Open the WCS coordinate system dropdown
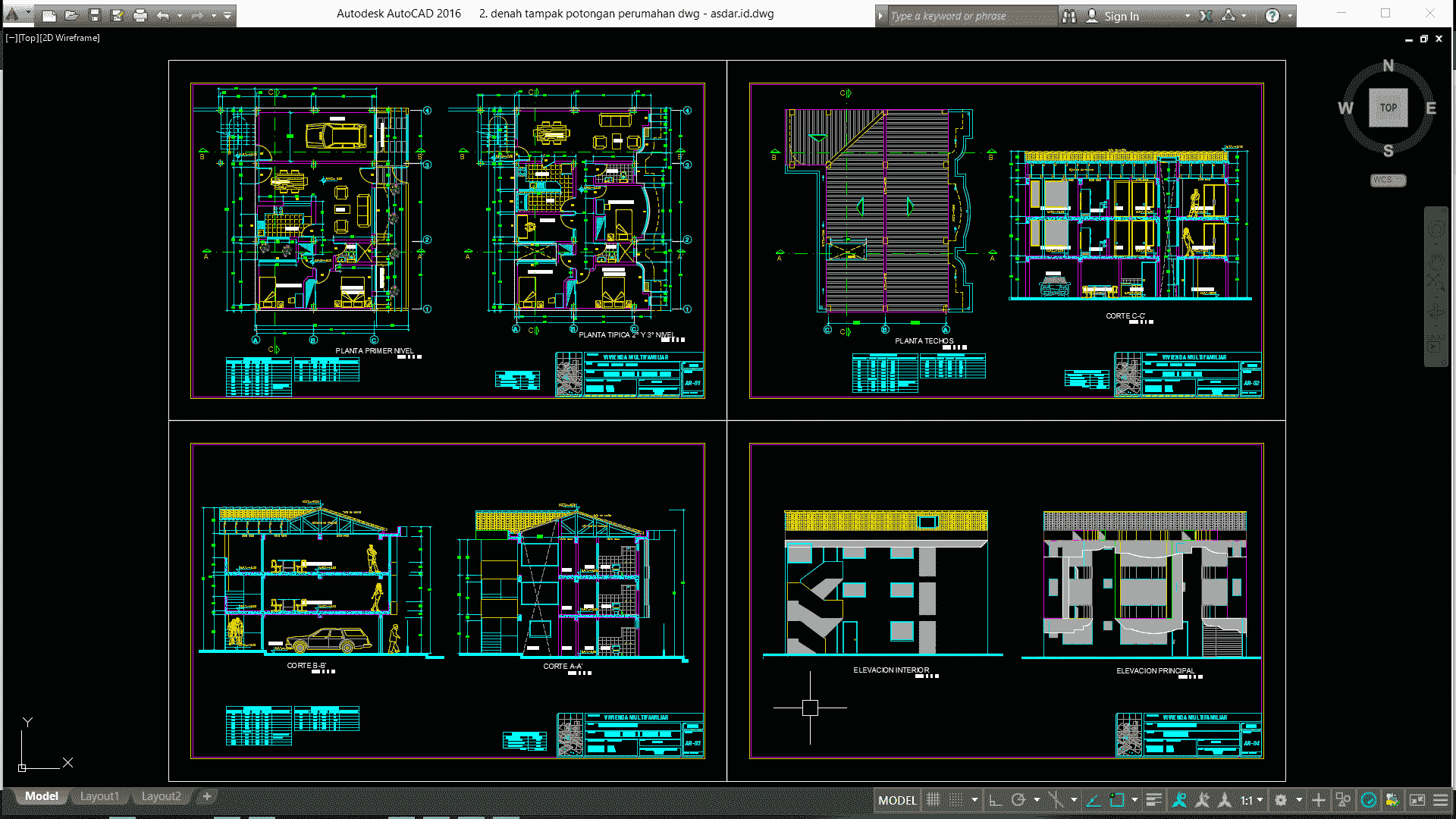The image size is (1456, 819). 1389,180
